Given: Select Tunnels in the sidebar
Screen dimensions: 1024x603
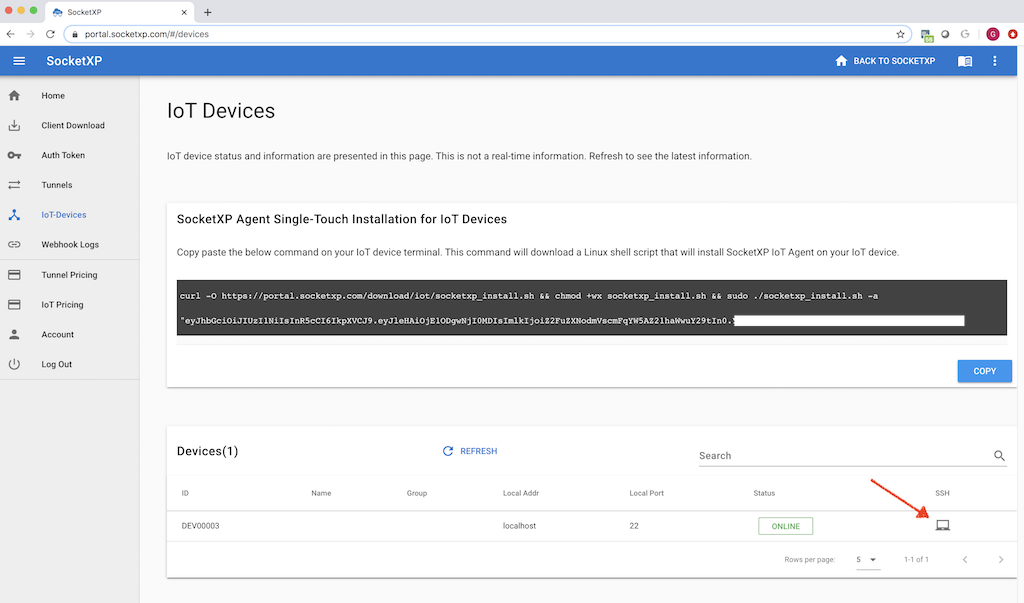Looking at the screenshot, I should pyautogui.click(x=57, y=185).
